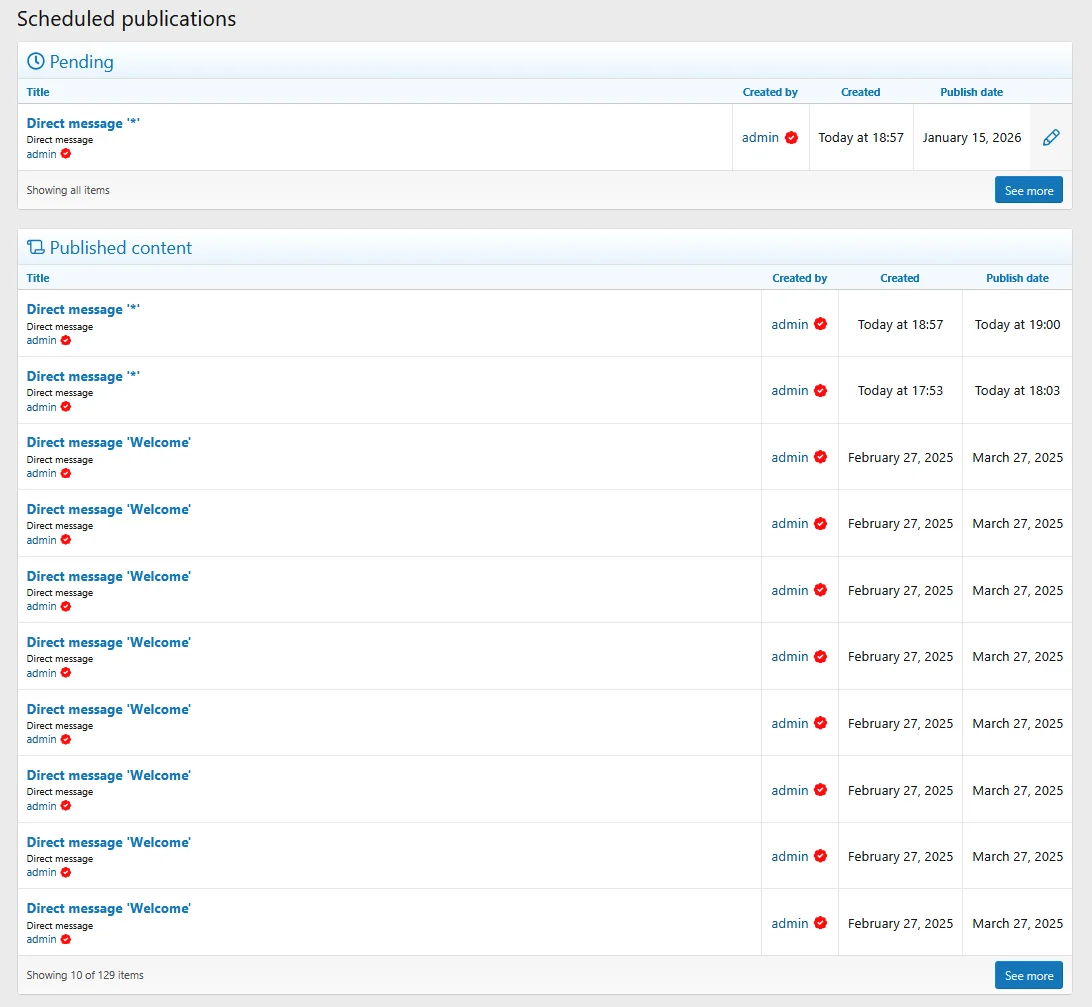Open the first Direct message 'Welcome' published item
The width and height of the screenshot is (1092, 1007).
tap(108, 442)
